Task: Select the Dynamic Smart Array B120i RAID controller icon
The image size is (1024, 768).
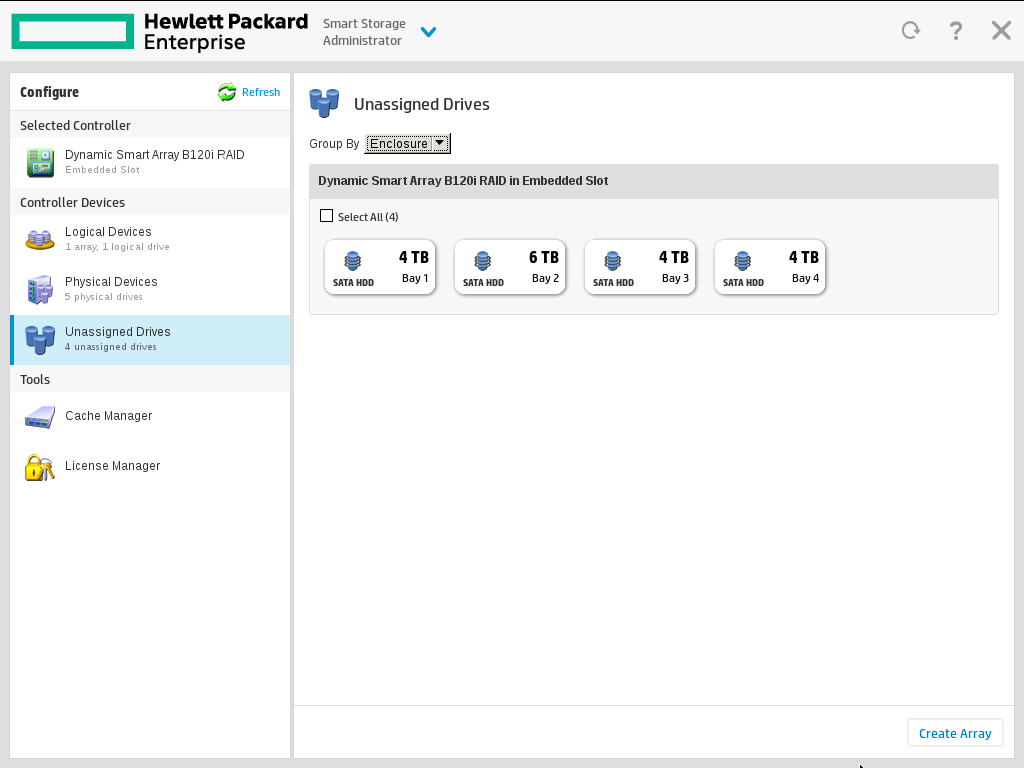Action: pyautogui.click(x=40, y=163)
